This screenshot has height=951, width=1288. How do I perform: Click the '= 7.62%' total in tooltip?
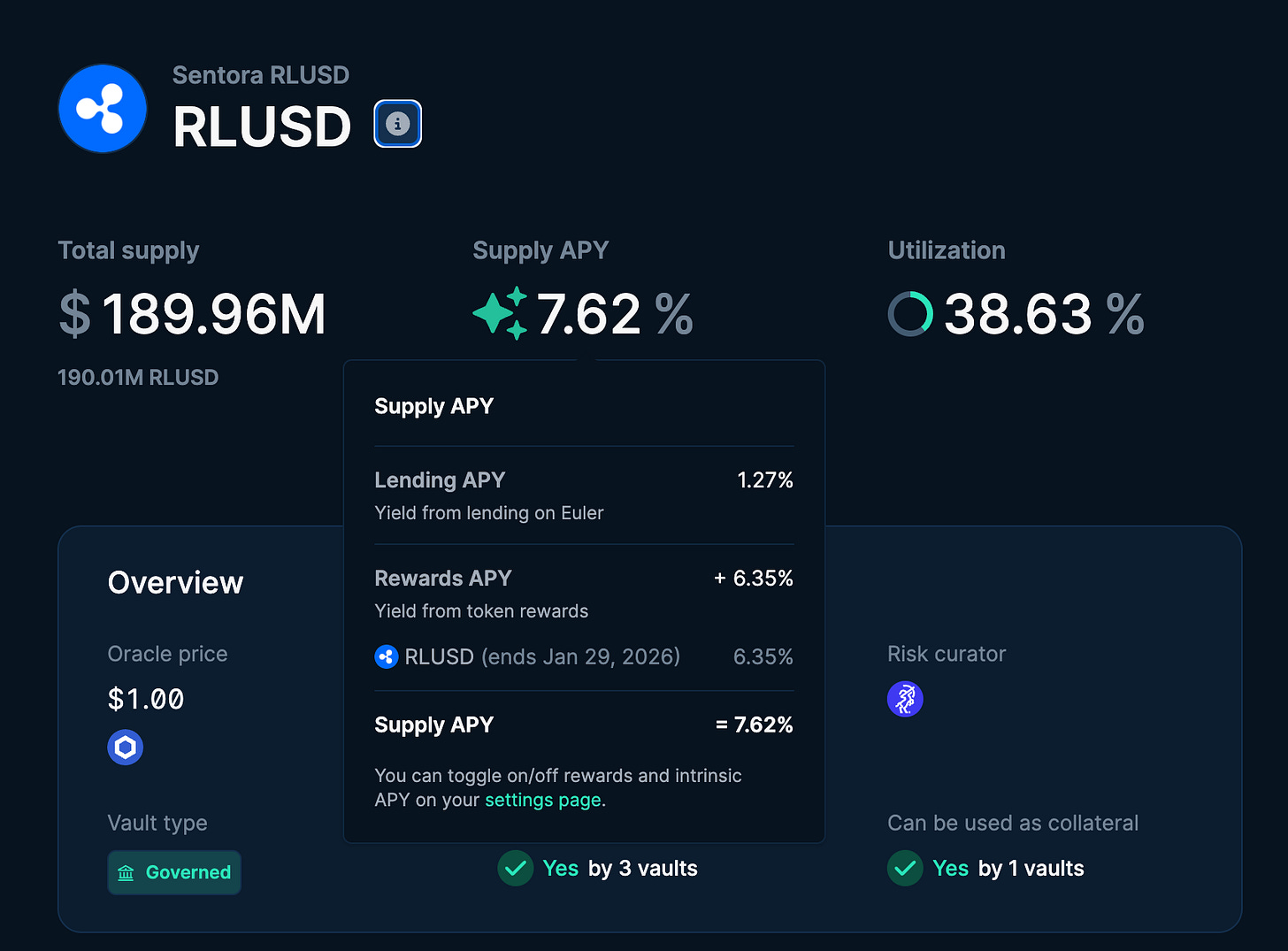(755, 725)
